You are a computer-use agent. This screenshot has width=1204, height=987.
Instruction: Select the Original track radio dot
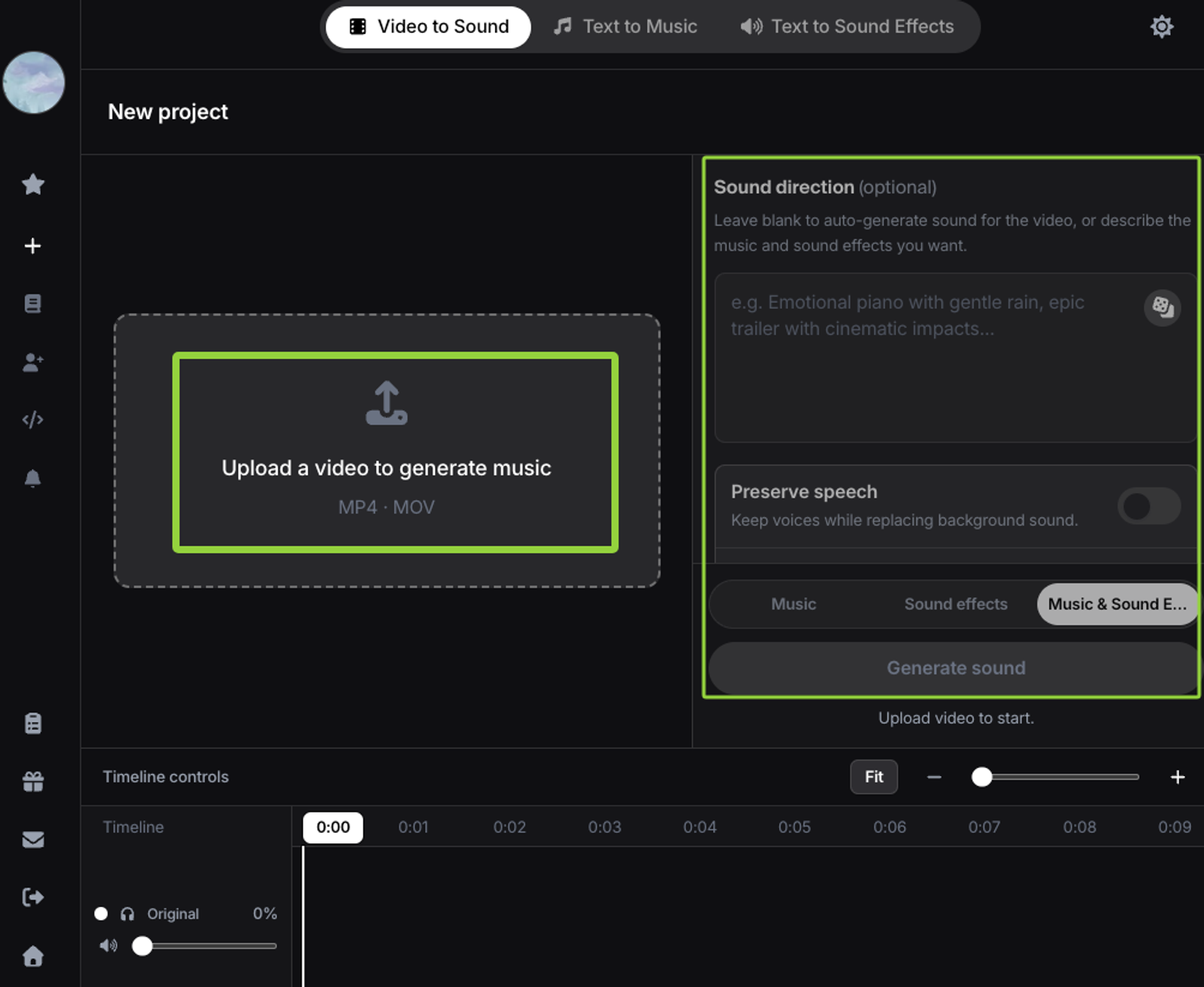pos(101,914)
